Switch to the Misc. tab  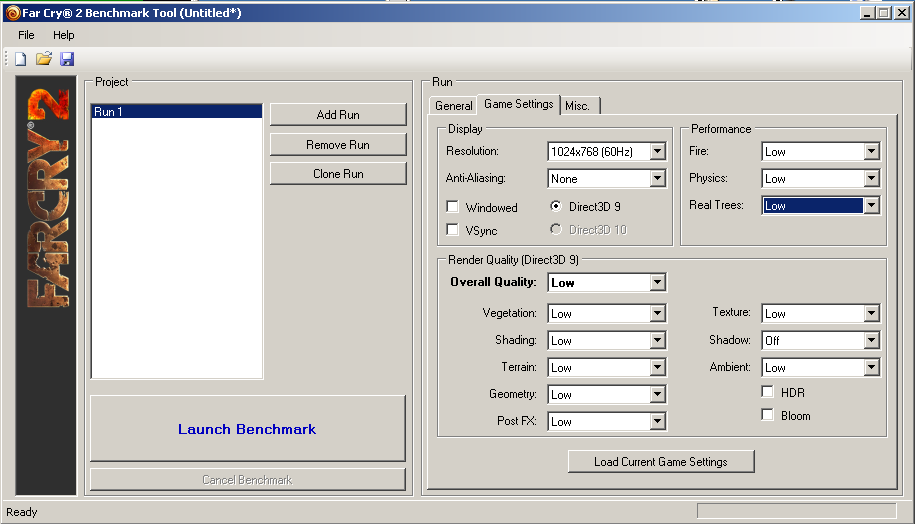click(578, 106)
